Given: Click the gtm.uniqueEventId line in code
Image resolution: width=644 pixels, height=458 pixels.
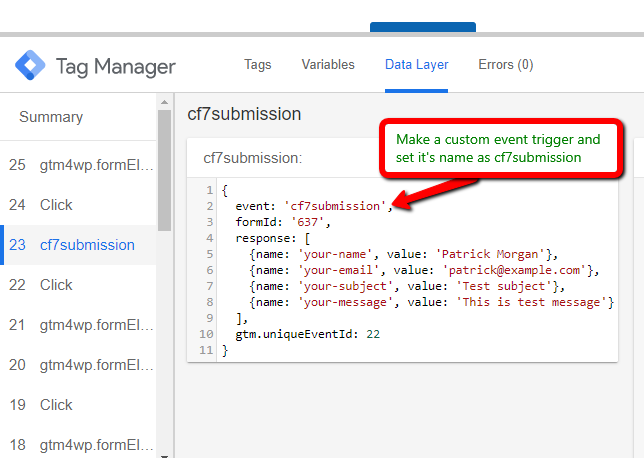Looking at the screenshot, I should pos(307,334).
